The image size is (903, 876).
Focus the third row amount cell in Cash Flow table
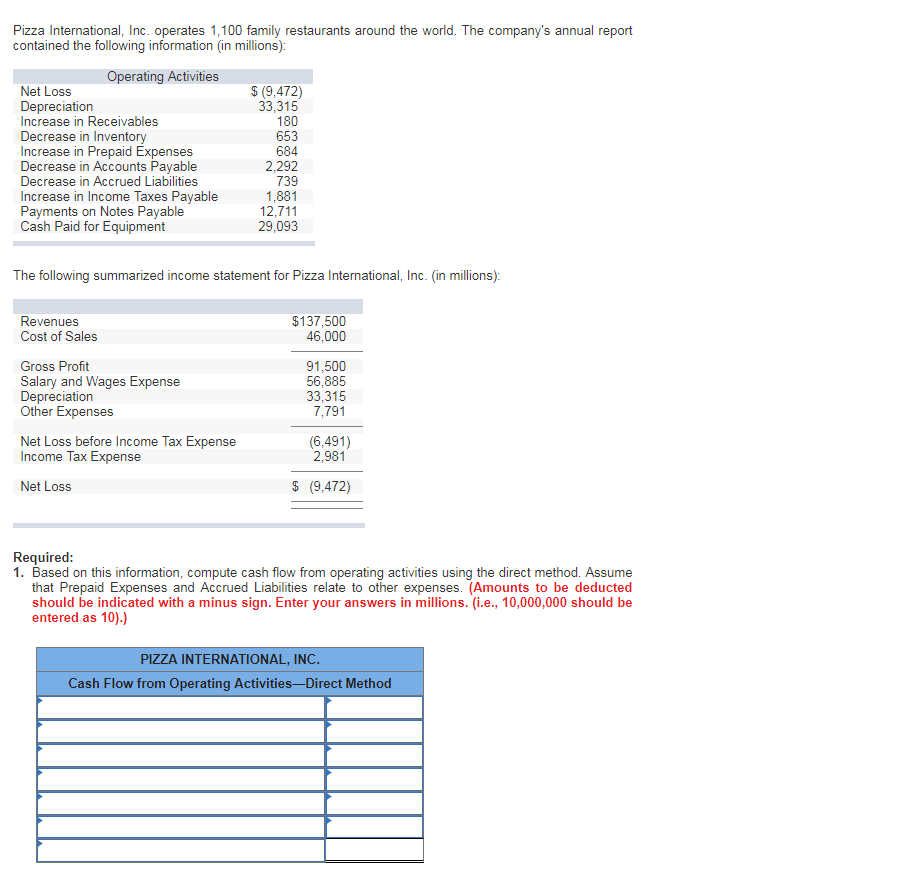[x=374, y=756]
